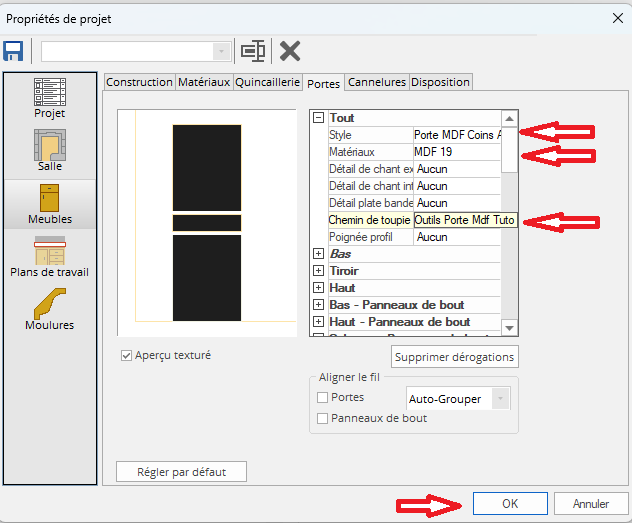Enable the Panneaux de bout checkbox
This screenshot has width=632, height=523.
pyautogui.click(x=322, y=419)
